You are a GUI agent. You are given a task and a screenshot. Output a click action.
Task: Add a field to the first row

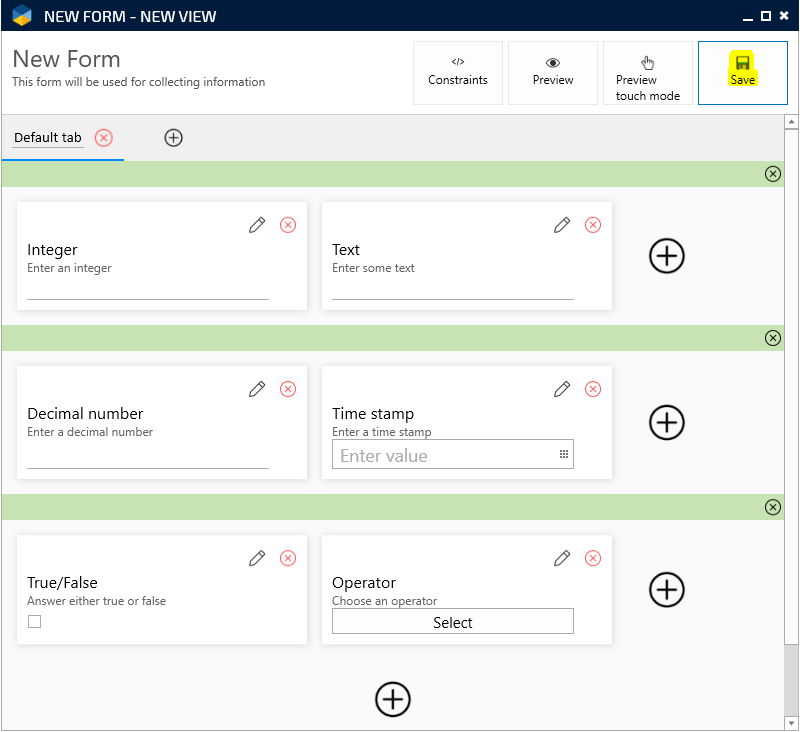pos(667,256)
